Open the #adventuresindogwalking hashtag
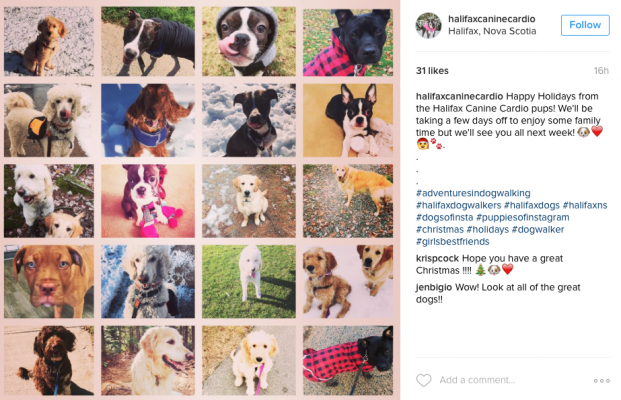 [473, 193]
